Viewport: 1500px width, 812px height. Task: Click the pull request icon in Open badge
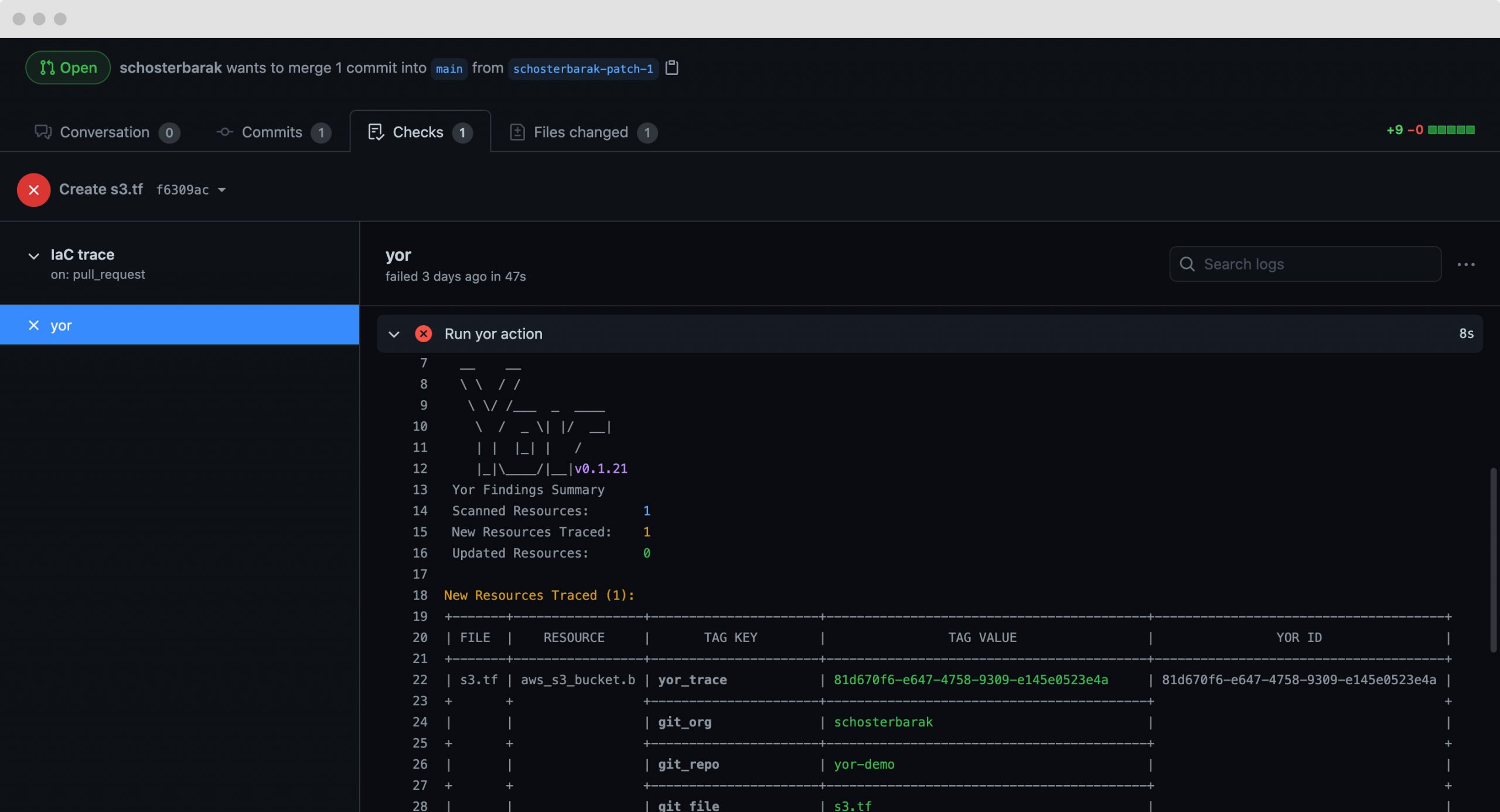(48, 67)
